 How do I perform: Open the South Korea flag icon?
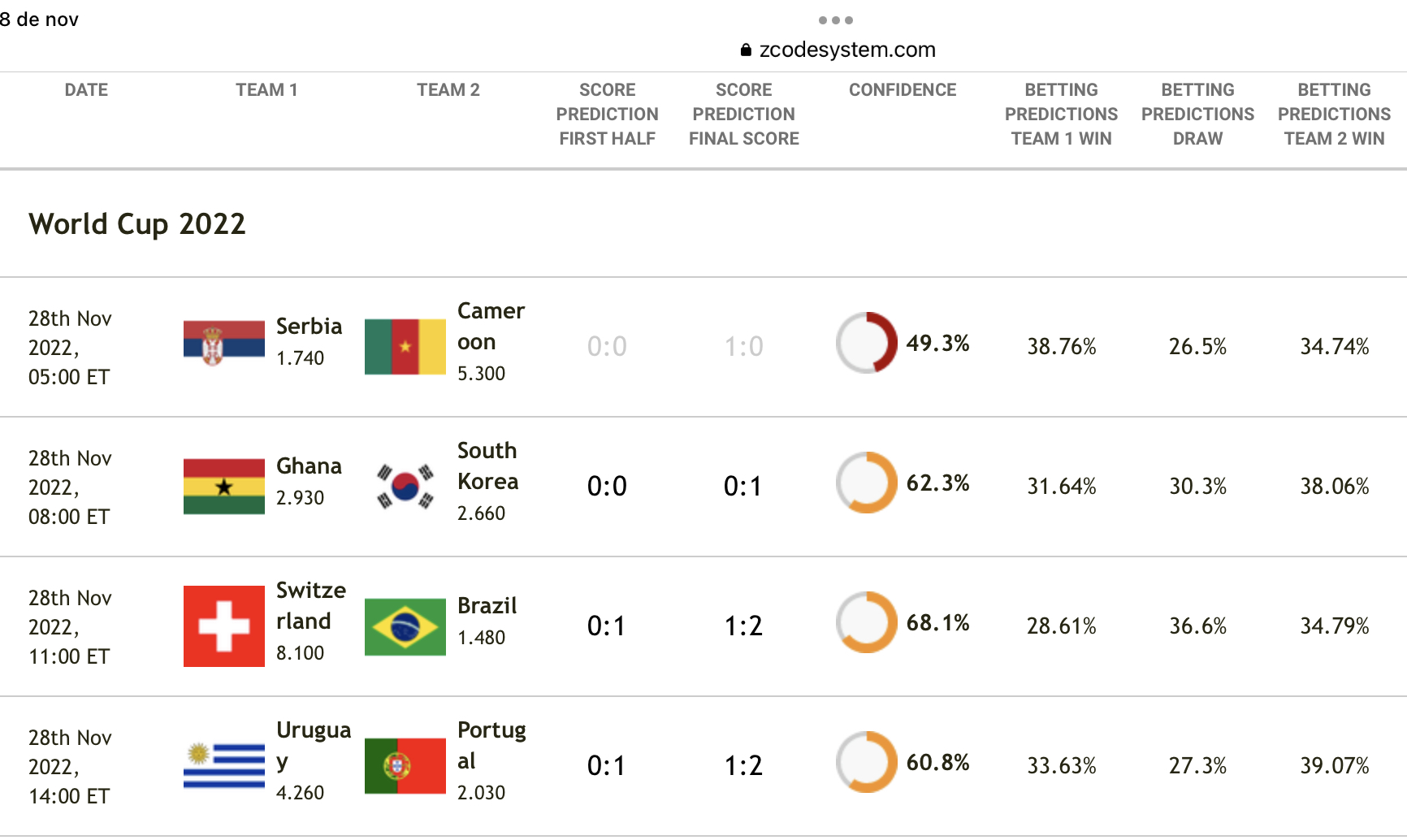pos(405,487)
